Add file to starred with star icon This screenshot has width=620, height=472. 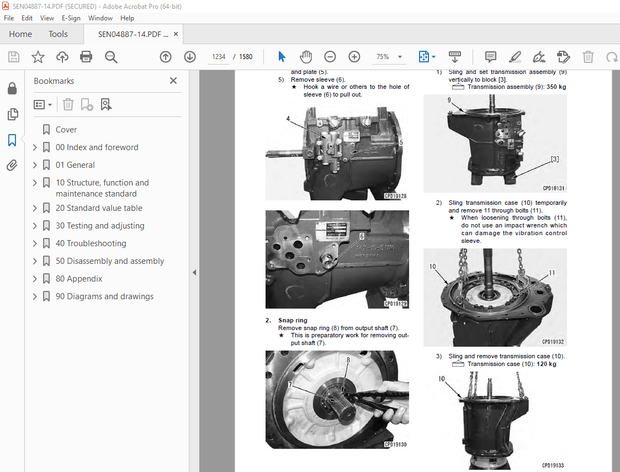coord(38,57)
